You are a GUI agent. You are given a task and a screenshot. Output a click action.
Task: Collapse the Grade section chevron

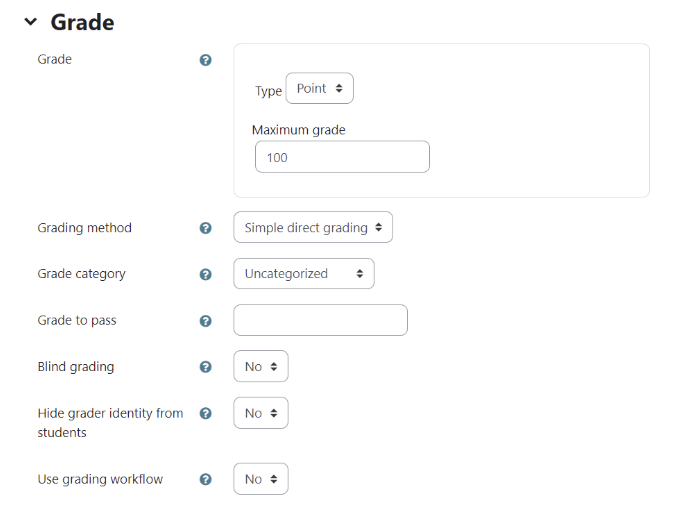(30, 22)
